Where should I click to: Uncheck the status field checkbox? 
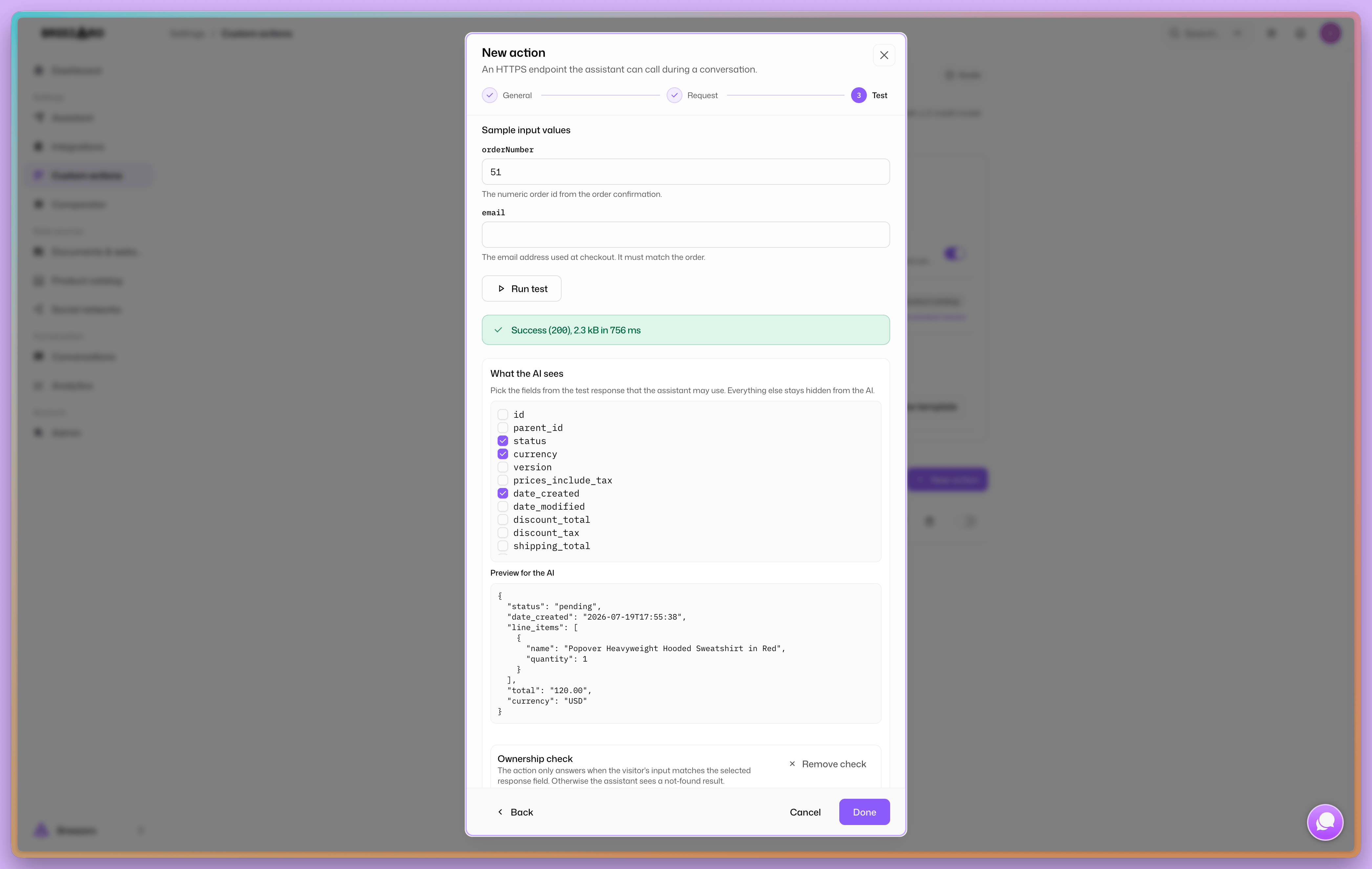click(503, 440)
